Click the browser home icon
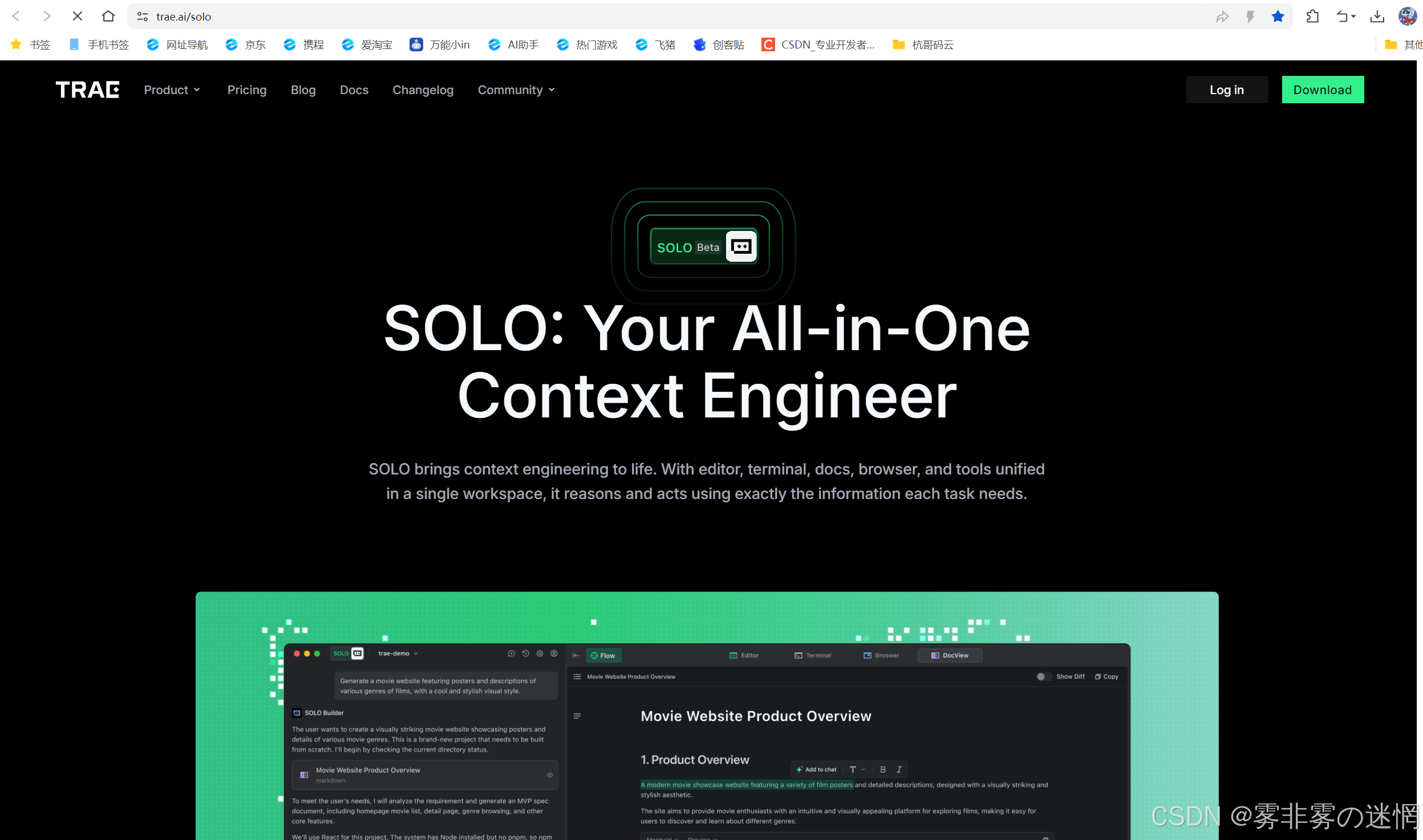Viewport: 1423px width, 840px height. tap(108, 17)
